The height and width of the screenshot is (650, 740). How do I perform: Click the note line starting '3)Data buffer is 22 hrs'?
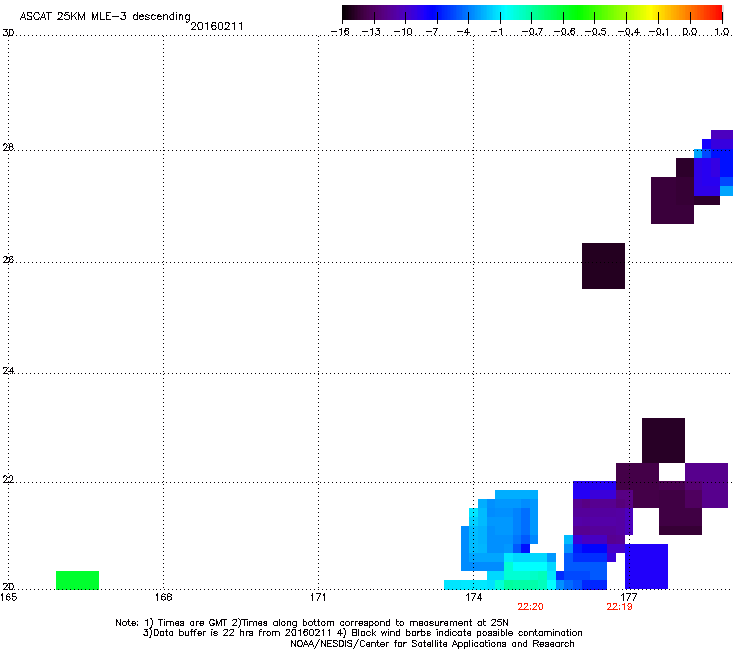[362, 633]
